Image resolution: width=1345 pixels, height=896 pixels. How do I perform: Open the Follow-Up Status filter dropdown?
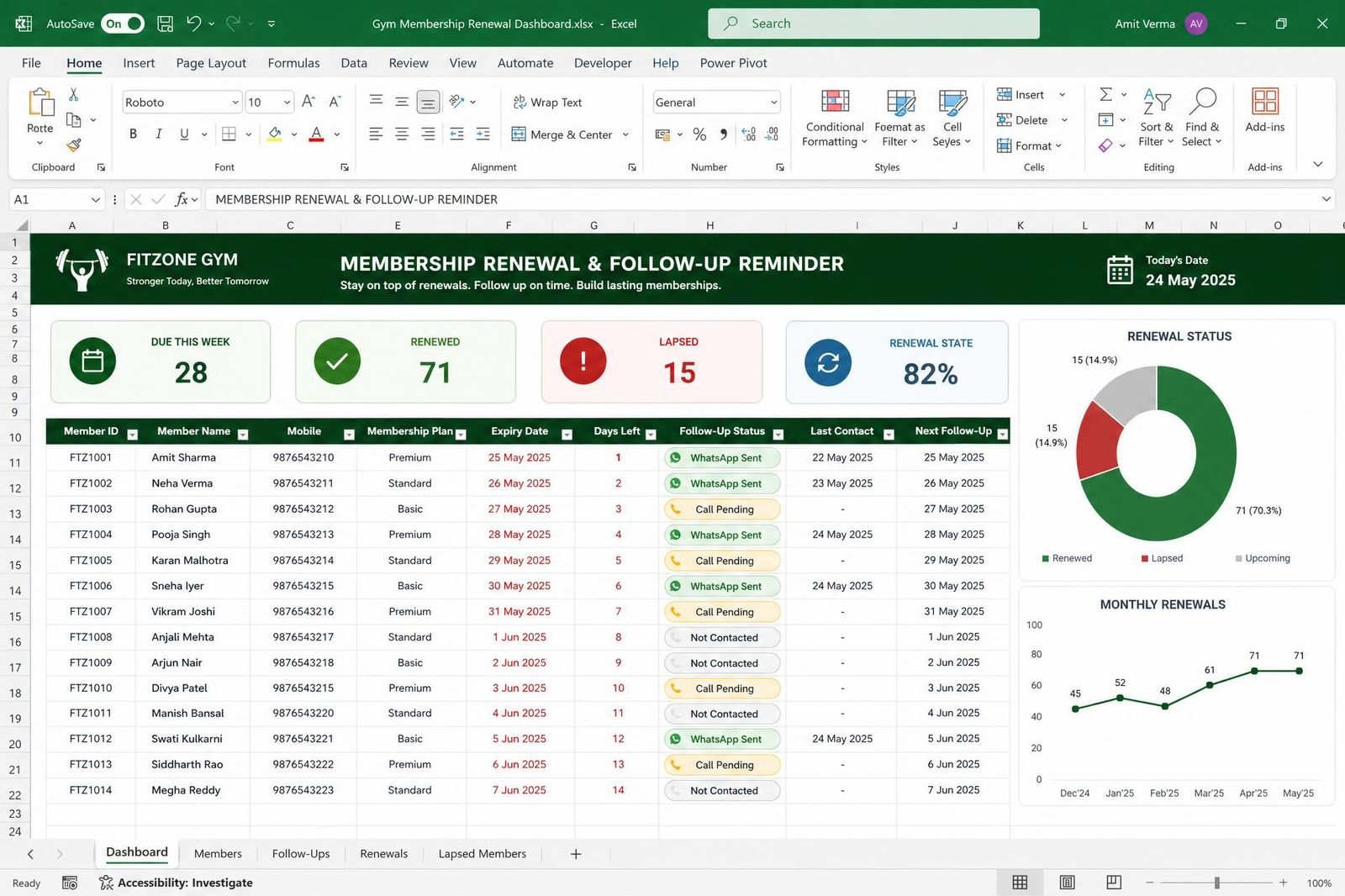[x=778, y=435]
